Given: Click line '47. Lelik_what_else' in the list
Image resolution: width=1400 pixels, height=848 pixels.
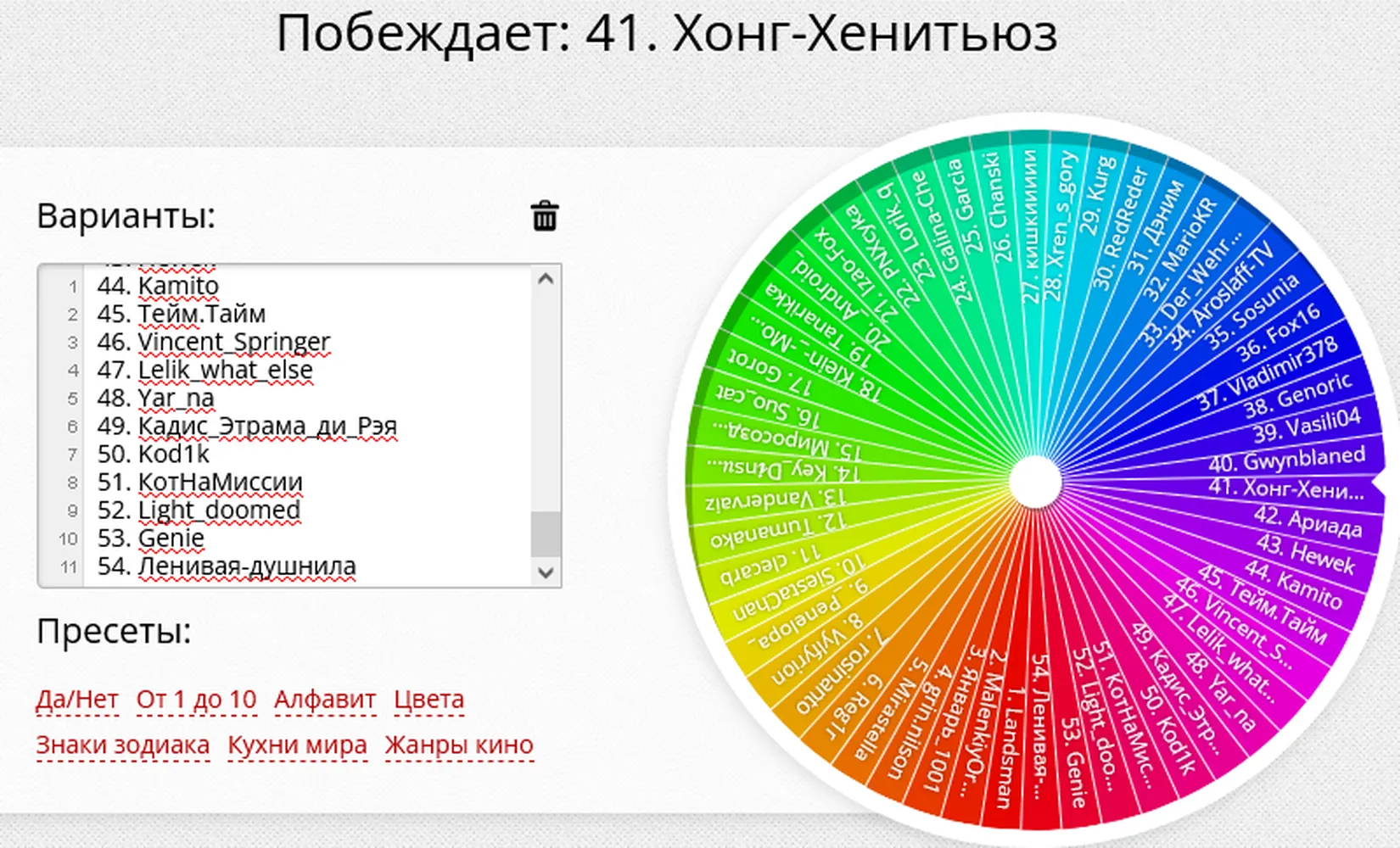Looking at the screenshot, I should [x=204, y=370].
